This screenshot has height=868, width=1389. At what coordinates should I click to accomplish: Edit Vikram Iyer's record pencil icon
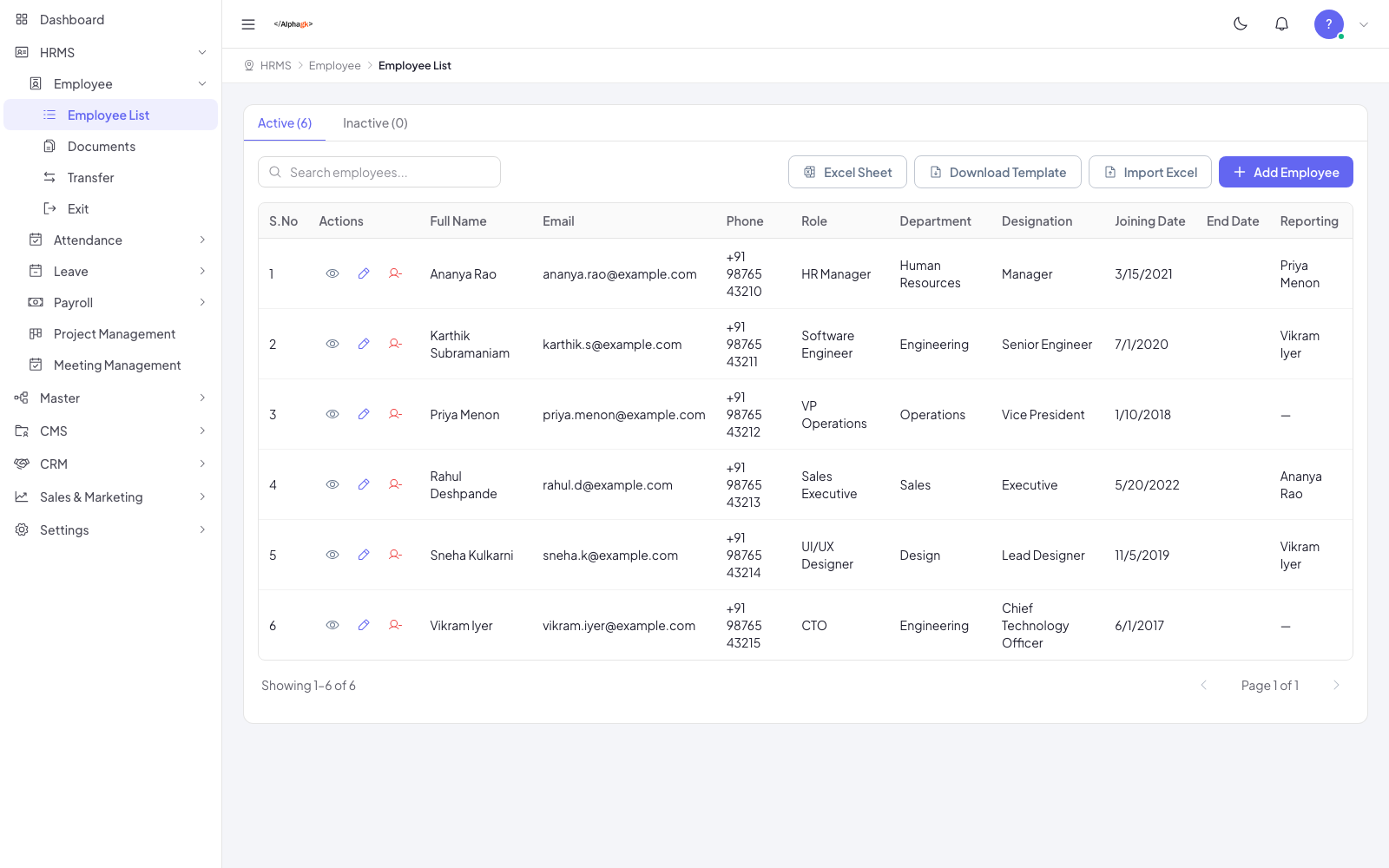[x=364, y=625]
